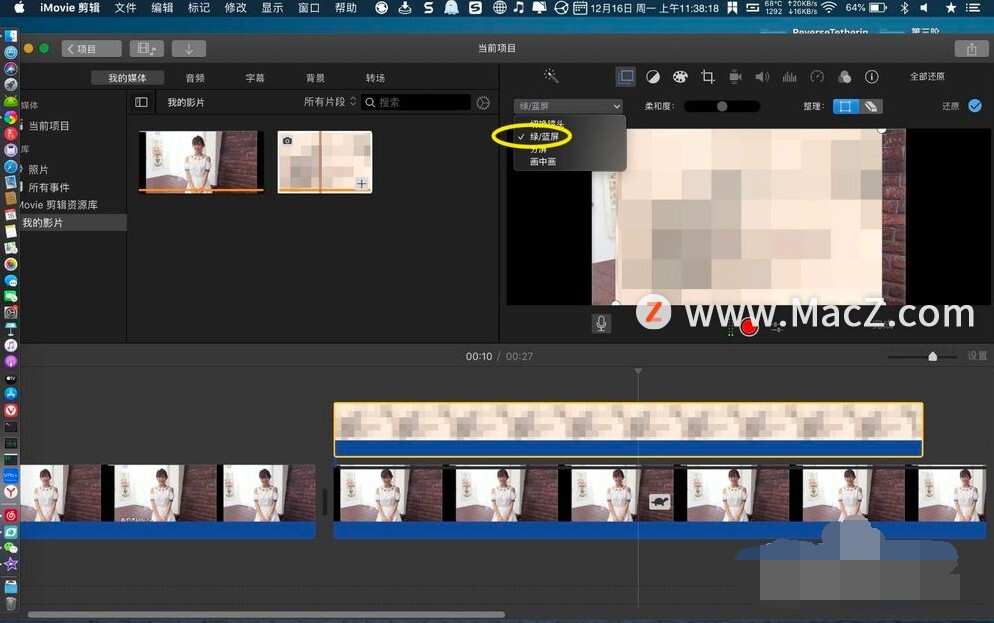Click the Wi-Fi icon in menu bar
The height and width of the screenshot is (623, 994).
click(829, 8)
